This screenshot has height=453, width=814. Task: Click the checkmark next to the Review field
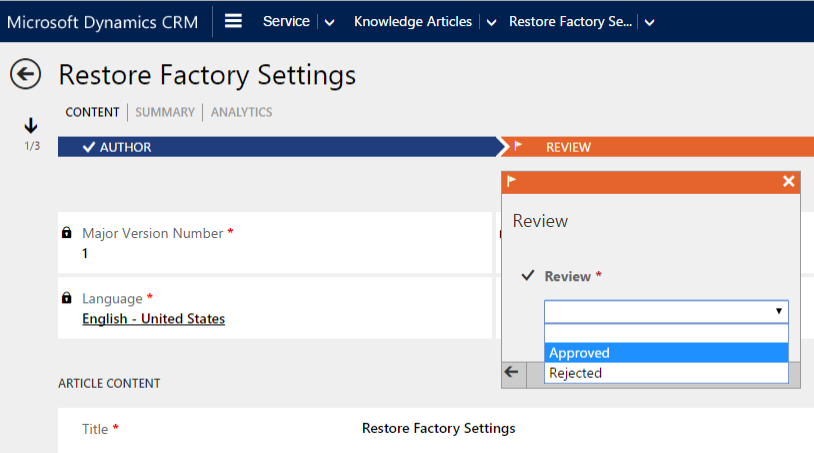(527, 276)
